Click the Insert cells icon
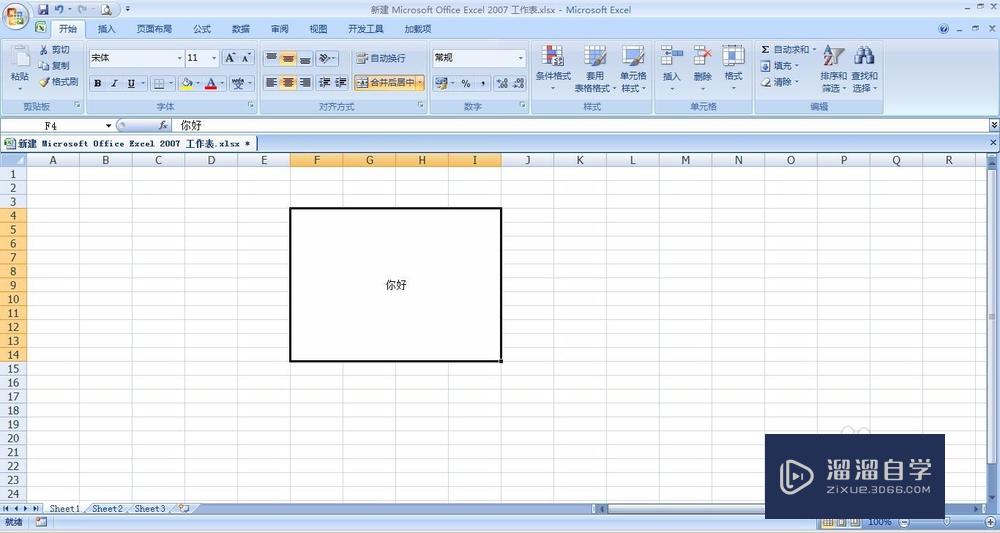 [672, 55]
